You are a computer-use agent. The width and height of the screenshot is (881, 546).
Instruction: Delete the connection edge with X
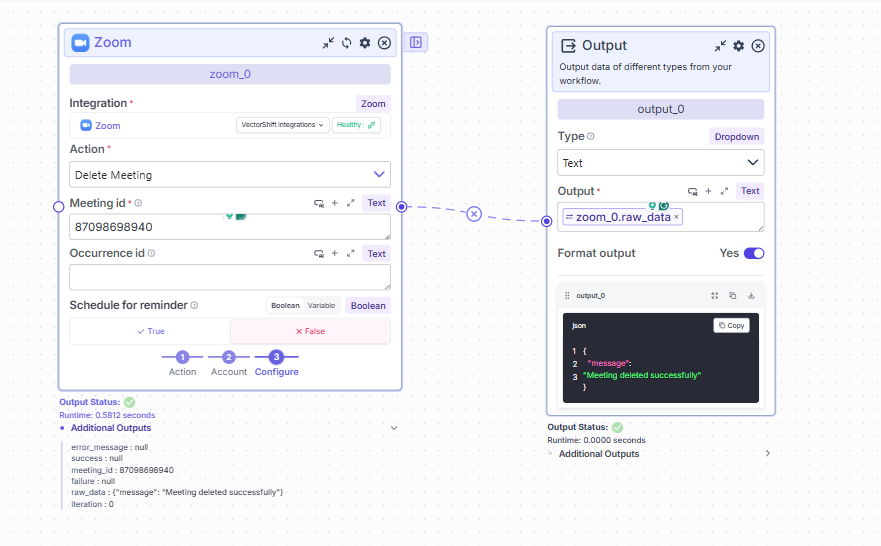pyautogui.click(x=474, y=214)
